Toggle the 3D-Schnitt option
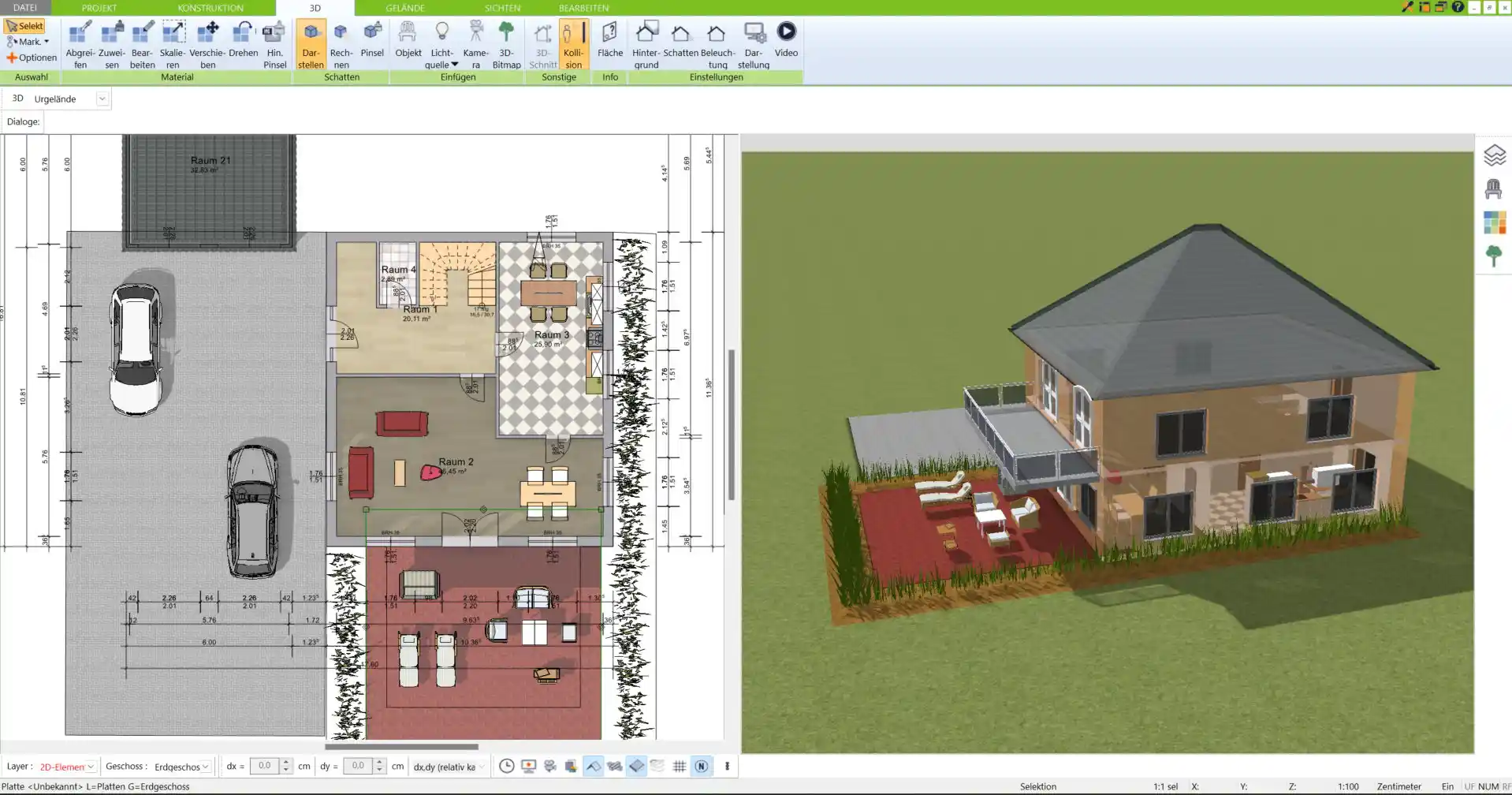This screenshot has width=1512, height=795. (542, 45)
